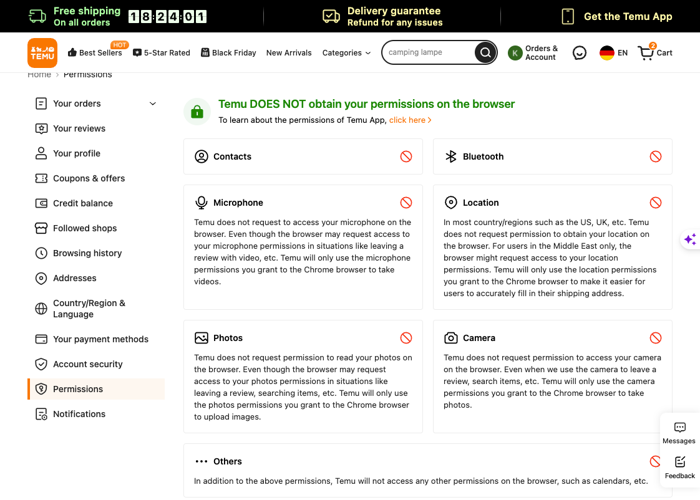Click the Messages icon
The image size is (700, 500).
coord(679,431)
